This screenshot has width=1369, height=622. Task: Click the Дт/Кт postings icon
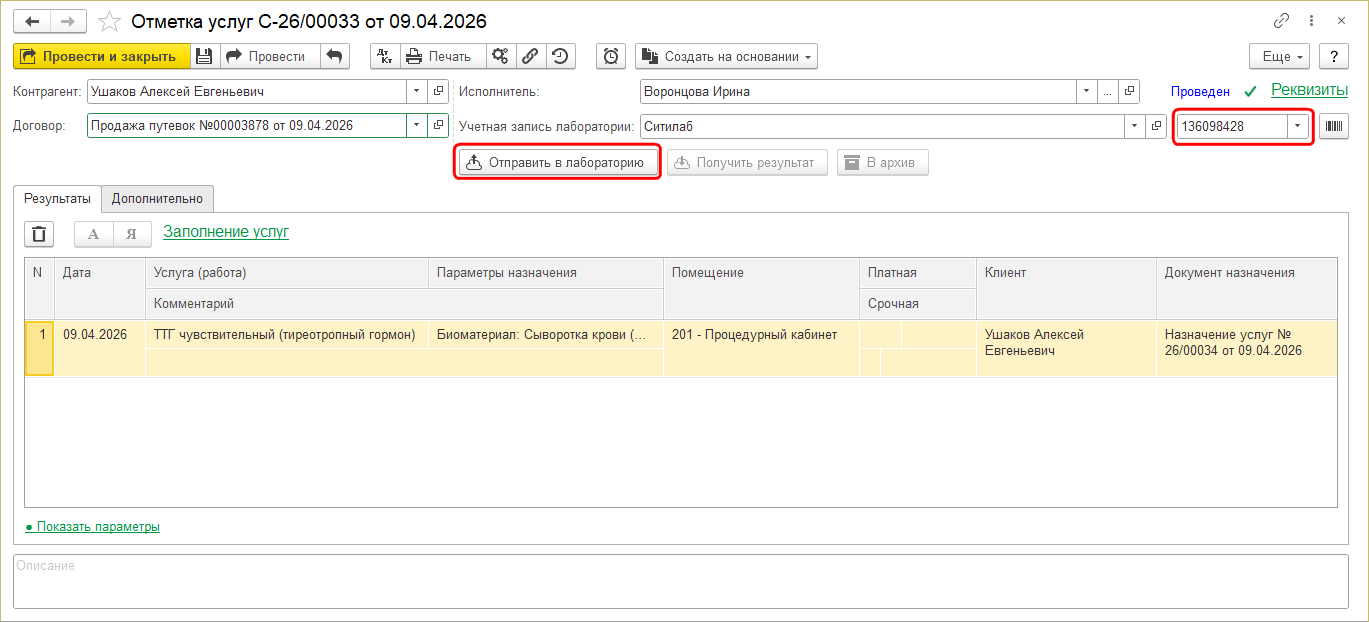point(385,56)
